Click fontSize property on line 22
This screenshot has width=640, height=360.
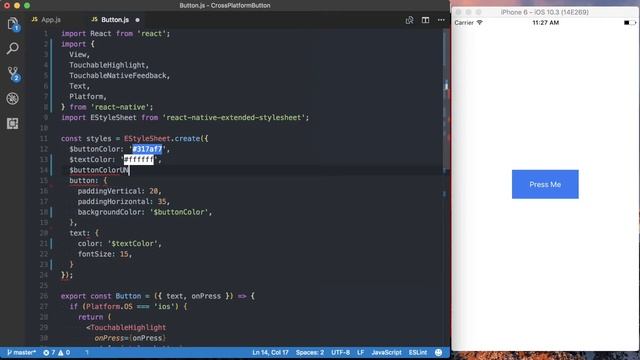(x=95, y=254)
